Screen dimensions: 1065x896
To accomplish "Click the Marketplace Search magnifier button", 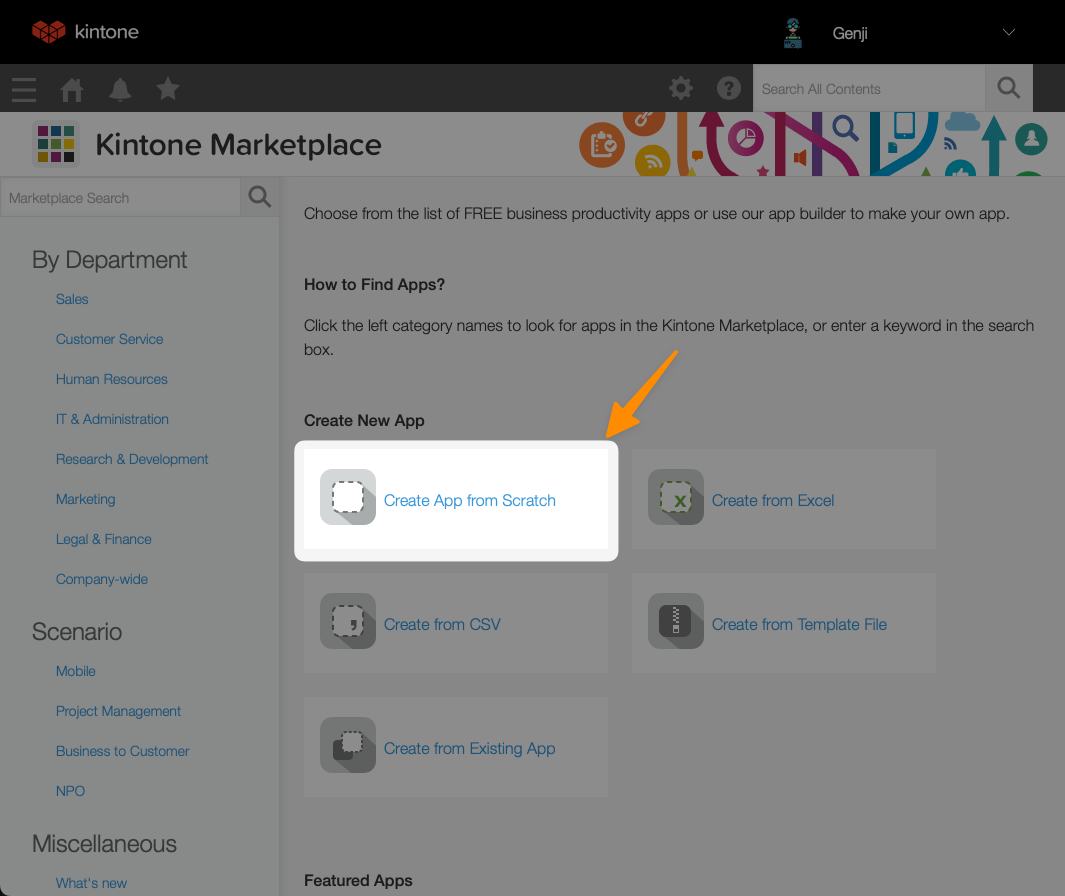I will [x=259, y=197].
